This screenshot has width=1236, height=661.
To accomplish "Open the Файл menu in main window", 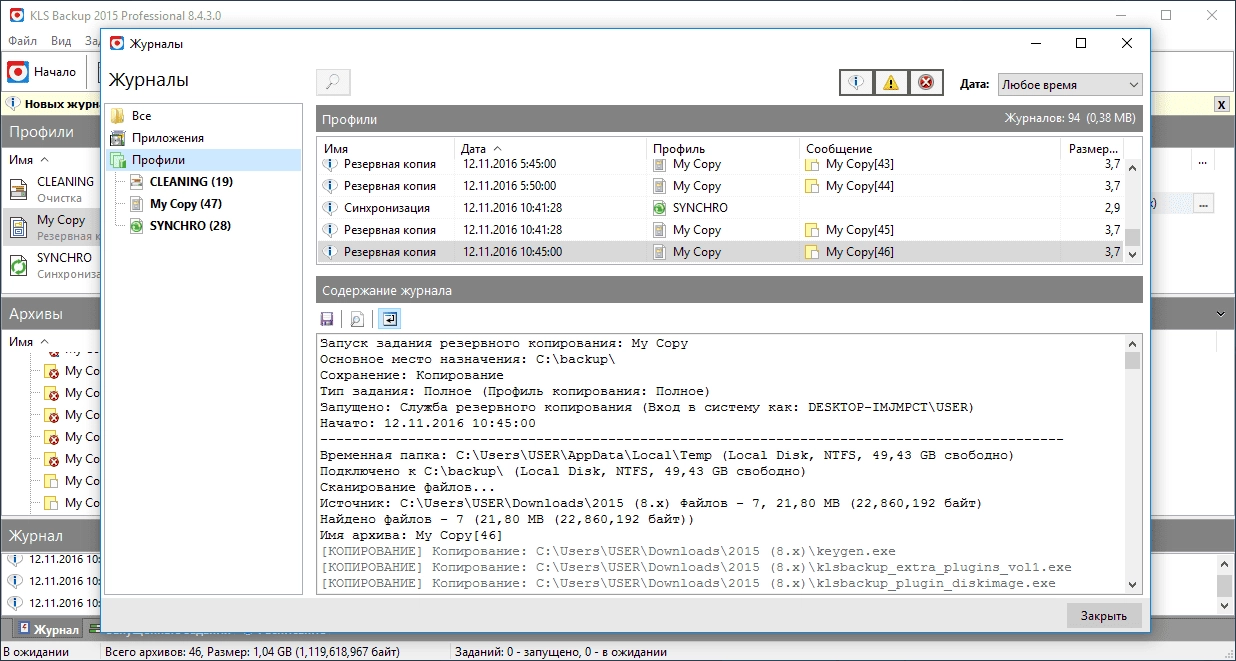I will (22, 41).
